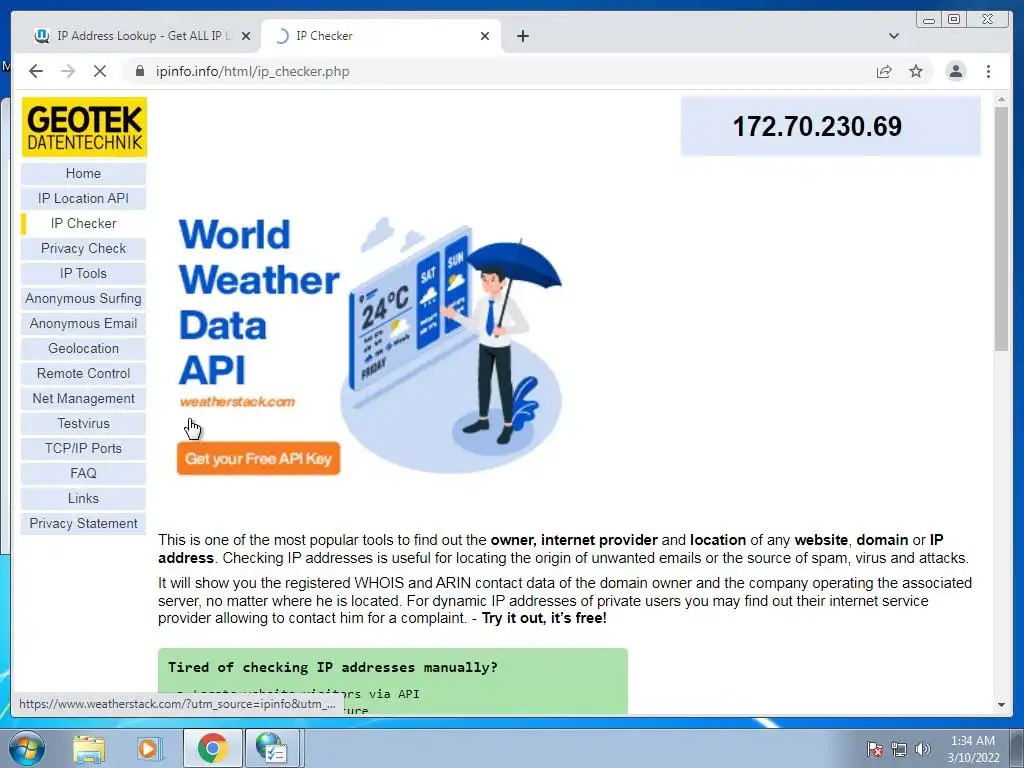Open the TCP/IP Ports sidebar link
Image resolution: width=1024 pixels, height=768 pixels.
pos(83,449)
